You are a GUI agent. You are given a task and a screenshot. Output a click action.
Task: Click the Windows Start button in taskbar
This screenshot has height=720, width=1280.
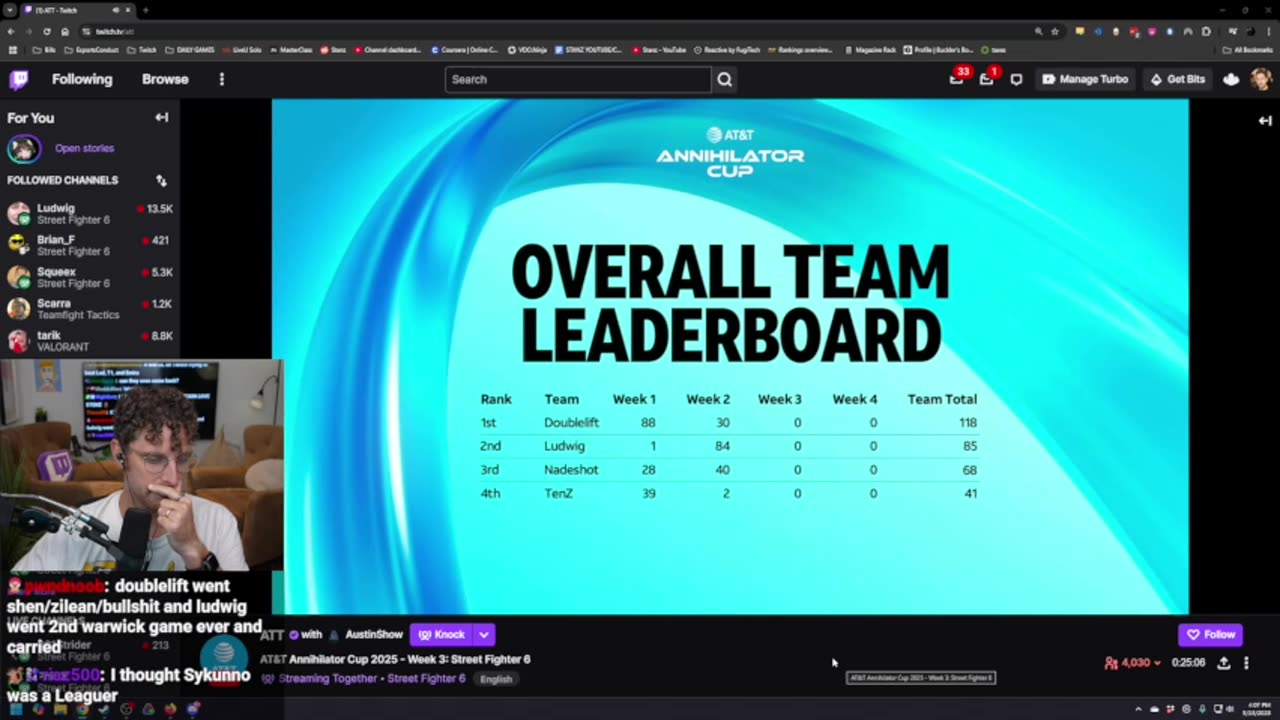(15, 709)
